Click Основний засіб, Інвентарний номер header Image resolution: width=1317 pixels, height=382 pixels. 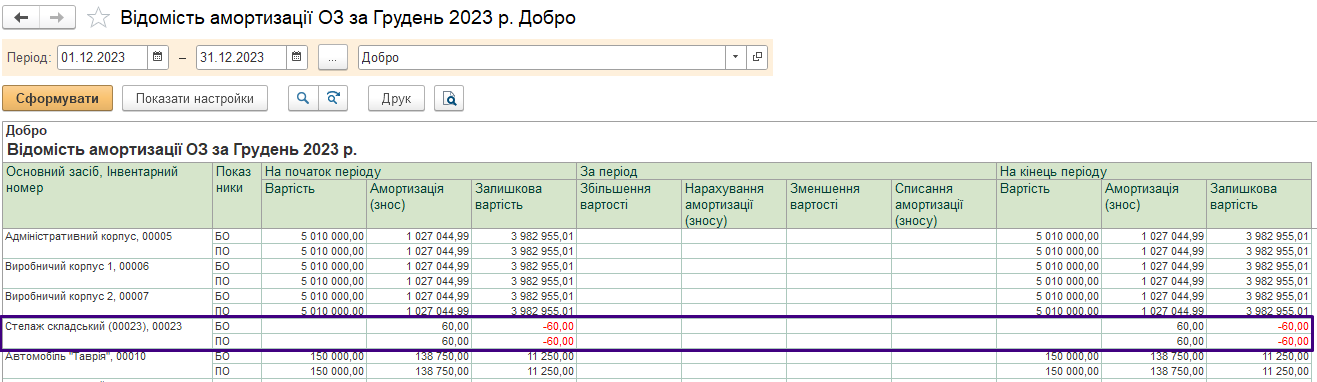pyautogui.click(x=107, y=195)
